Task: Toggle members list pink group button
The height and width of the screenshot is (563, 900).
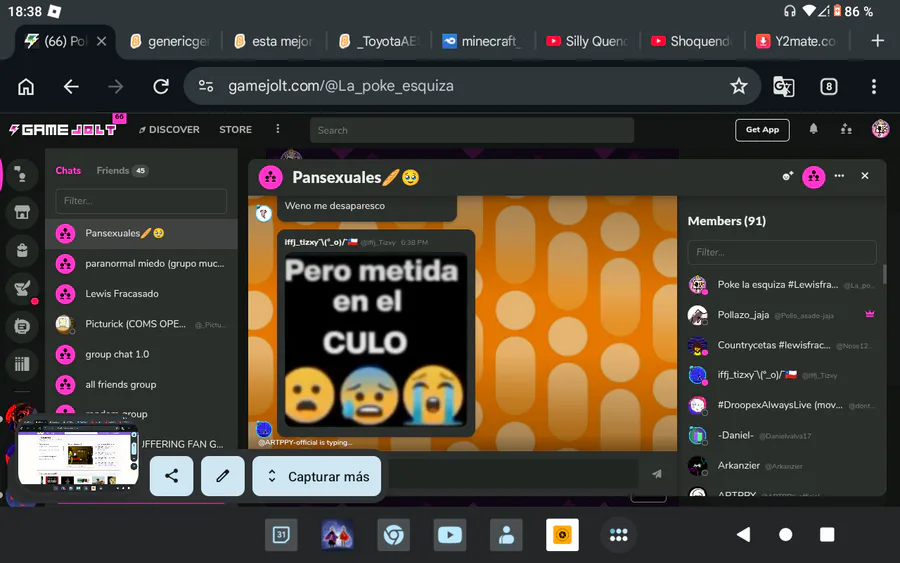Action: pyautogui.click(x=813, y=177)
